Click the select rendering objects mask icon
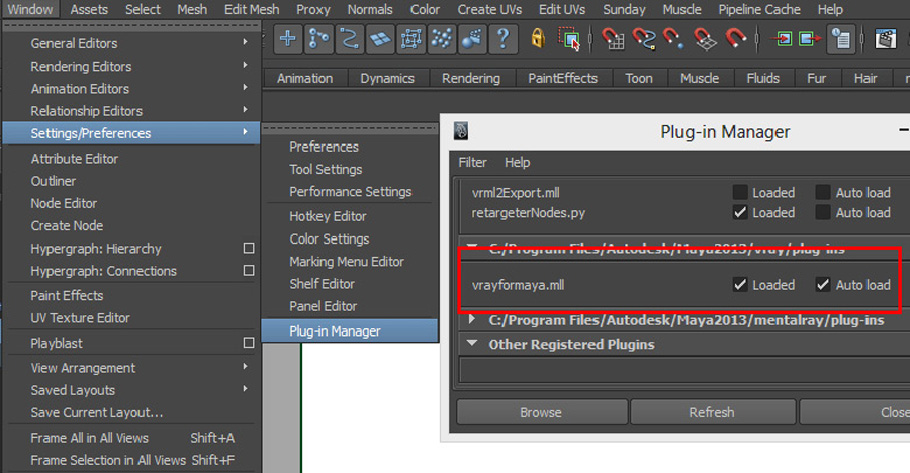 click(472, 39)
